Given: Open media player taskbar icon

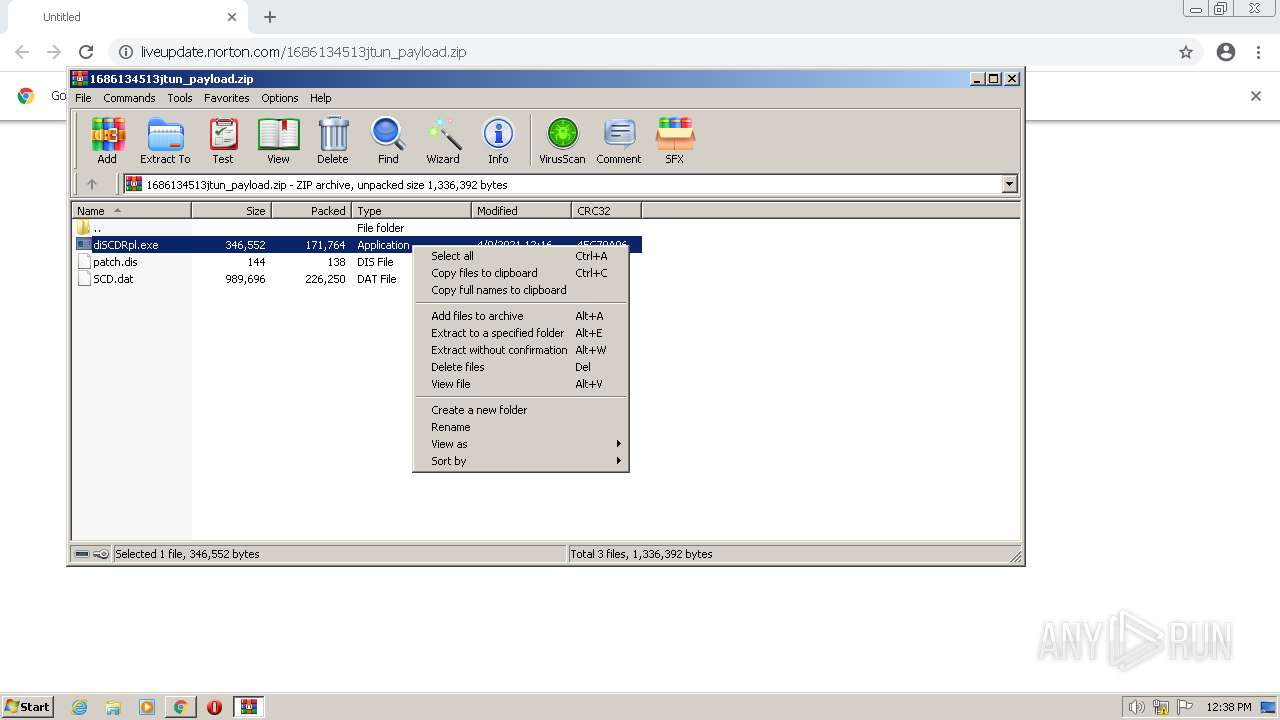Looking at the screenshot, I should coord(147,707).
